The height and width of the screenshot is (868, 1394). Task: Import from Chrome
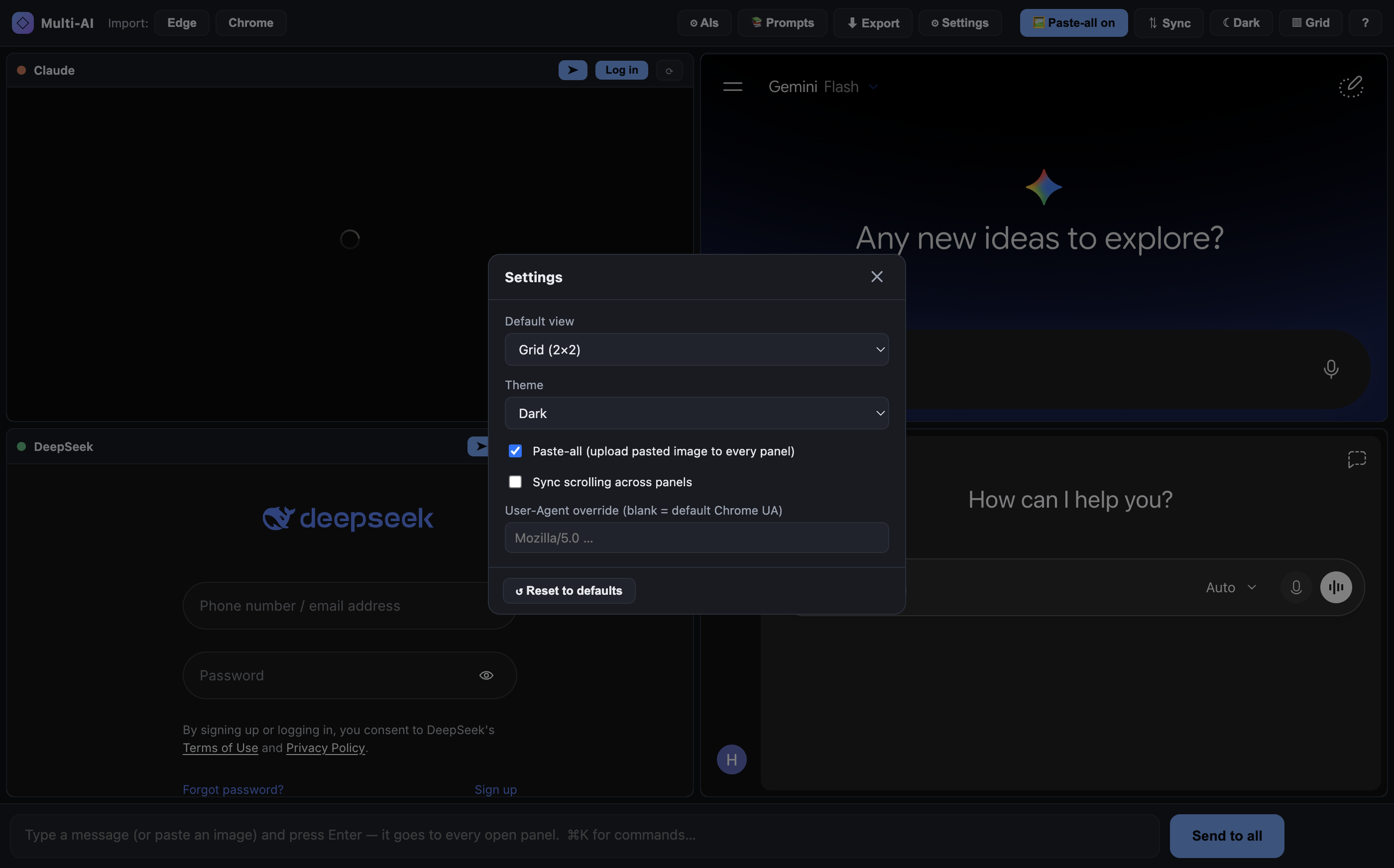pyautogui.click(x=250, y=23)
